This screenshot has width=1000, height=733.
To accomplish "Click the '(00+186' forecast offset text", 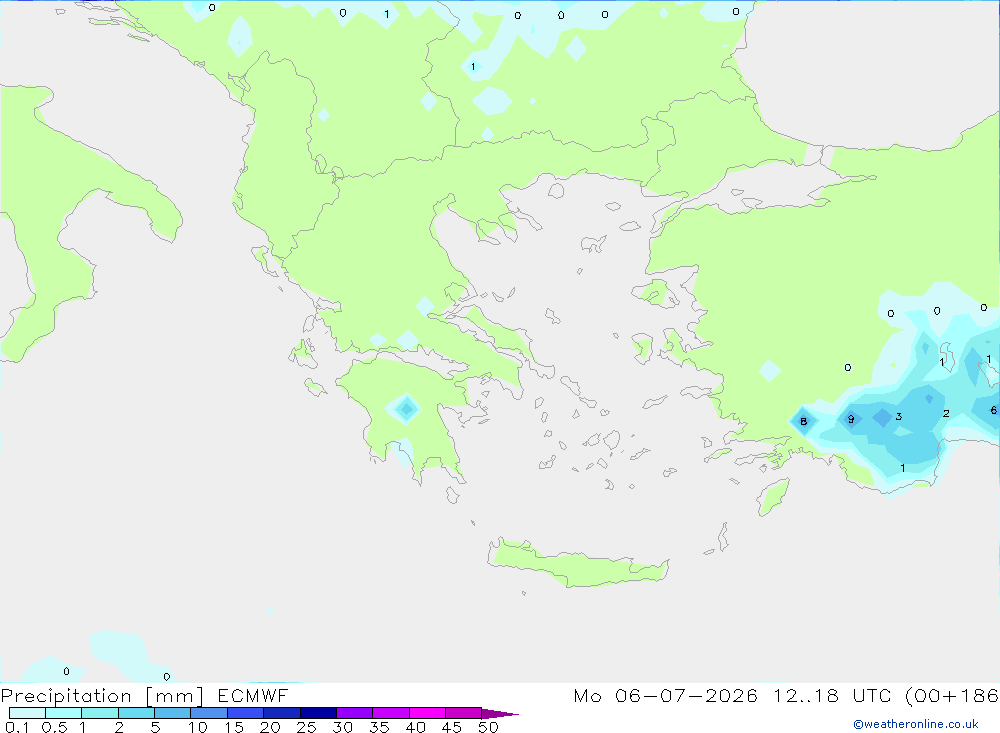I will (x=952, y=696).
